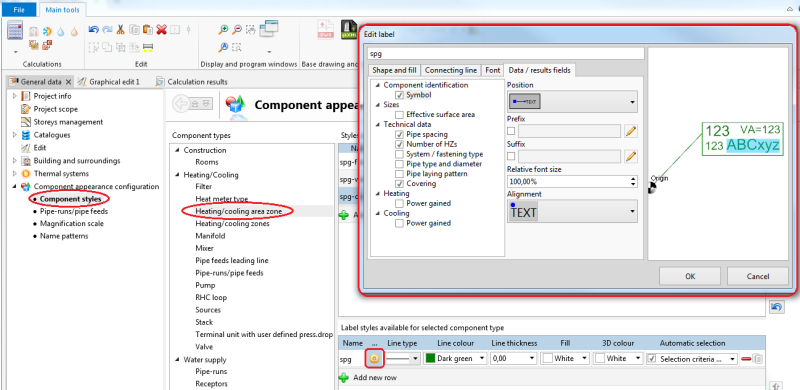Switch to Shape and fill tab

pos(394,70)
